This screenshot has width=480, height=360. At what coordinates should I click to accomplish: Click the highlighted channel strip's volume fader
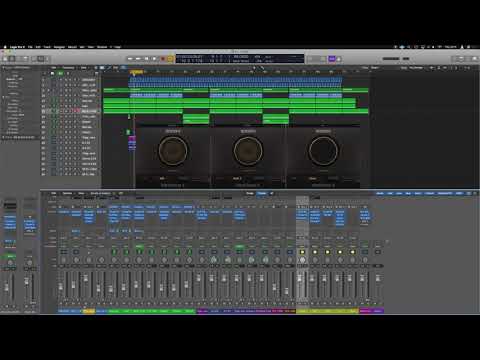(x=299, y=277)
